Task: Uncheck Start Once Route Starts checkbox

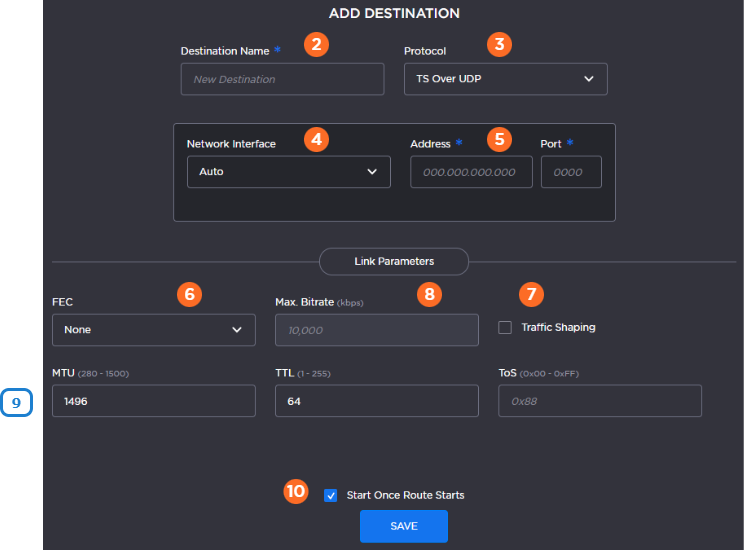Action: (331, 495)
